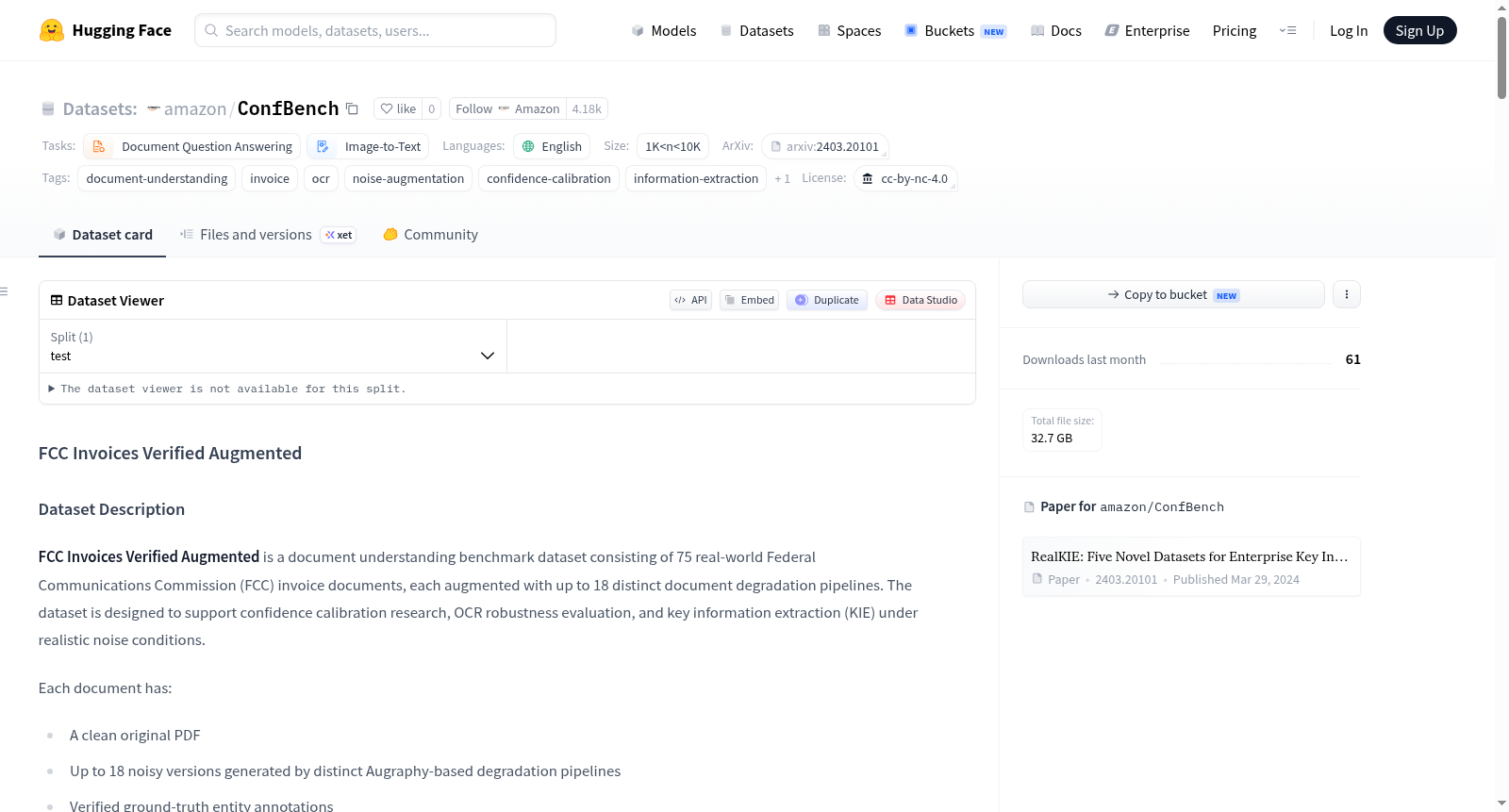Click the FCC Invoices Verified Augmented heading
This screenshot has width=1509, height=812.
[x=170, y=453]
